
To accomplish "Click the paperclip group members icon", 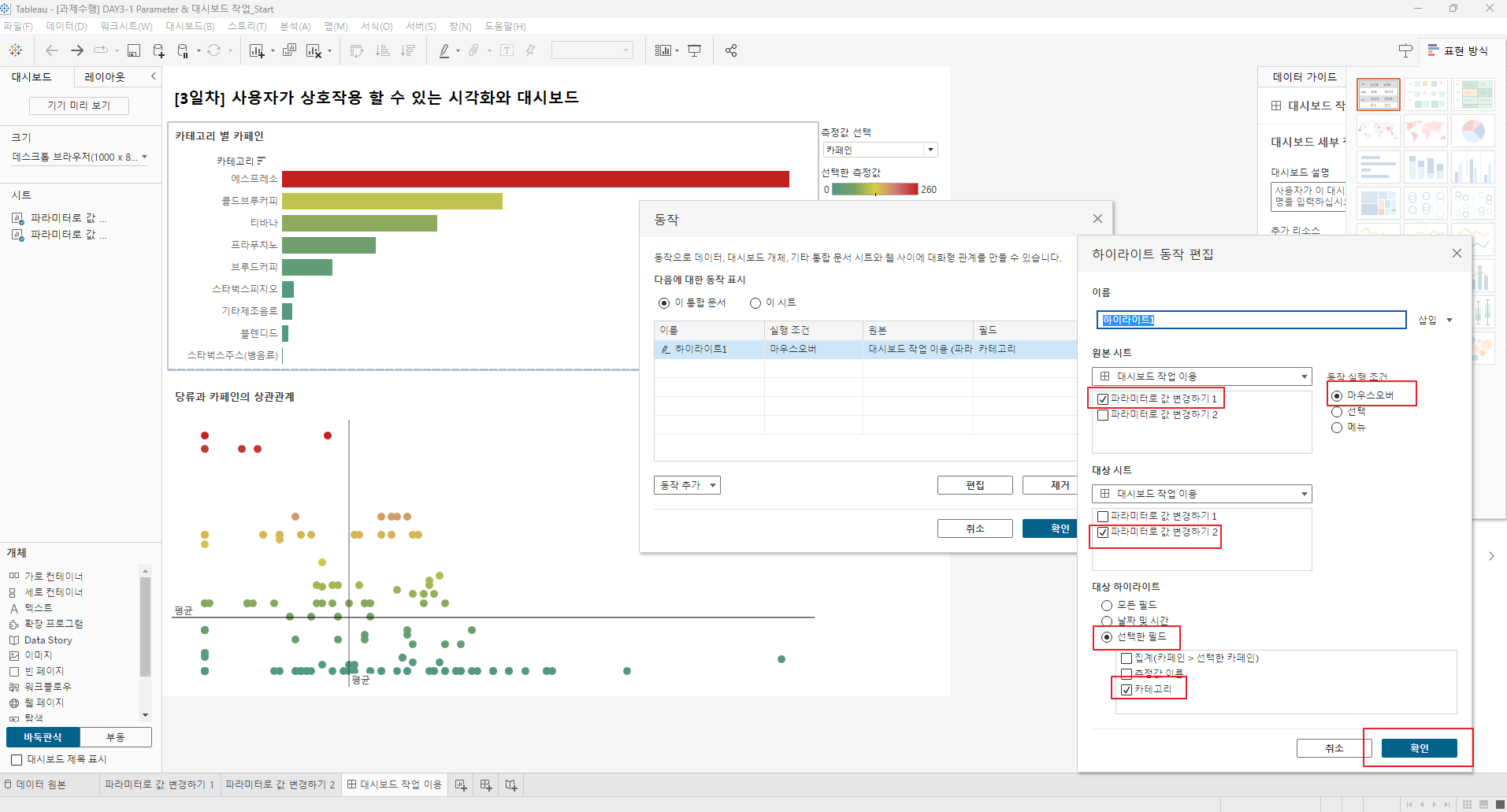I will coord(473,50).
